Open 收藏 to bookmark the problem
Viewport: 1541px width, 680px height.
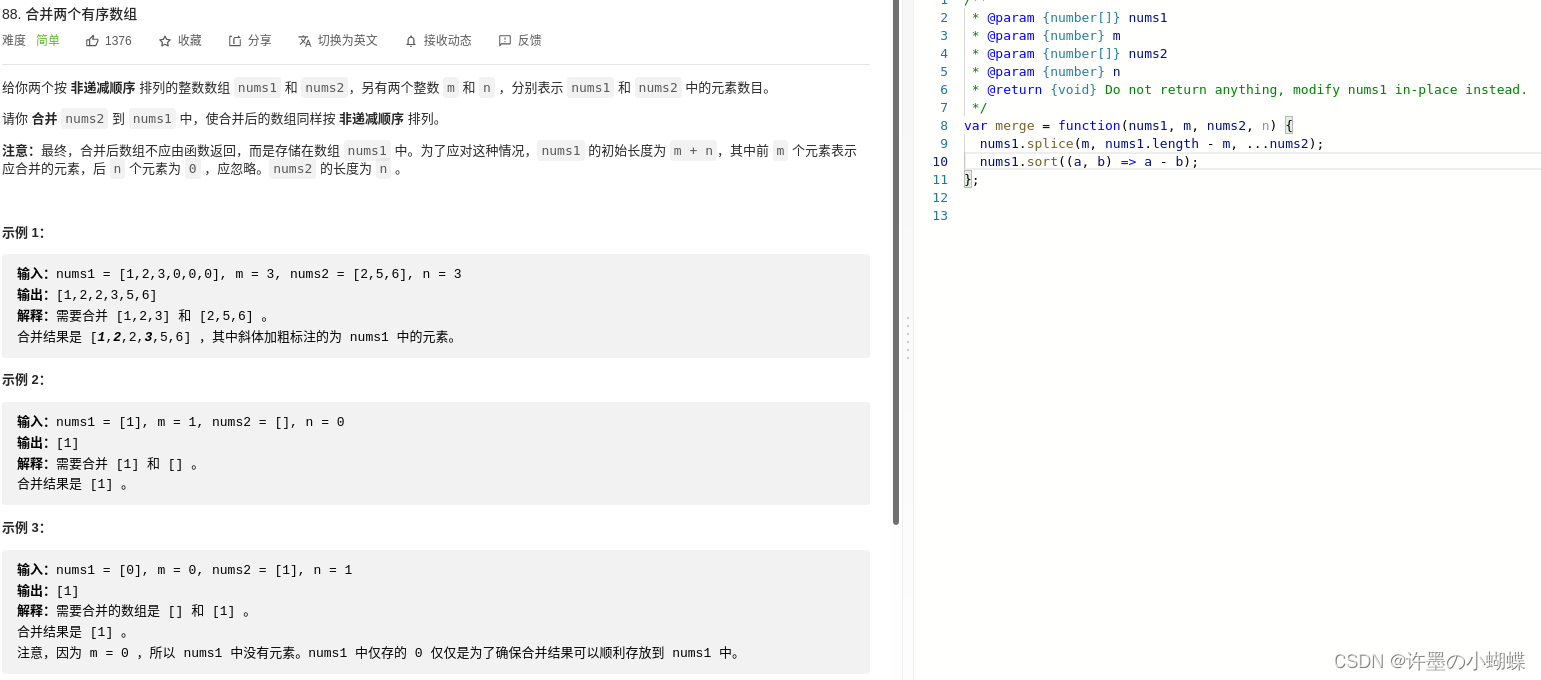(190, 41)
